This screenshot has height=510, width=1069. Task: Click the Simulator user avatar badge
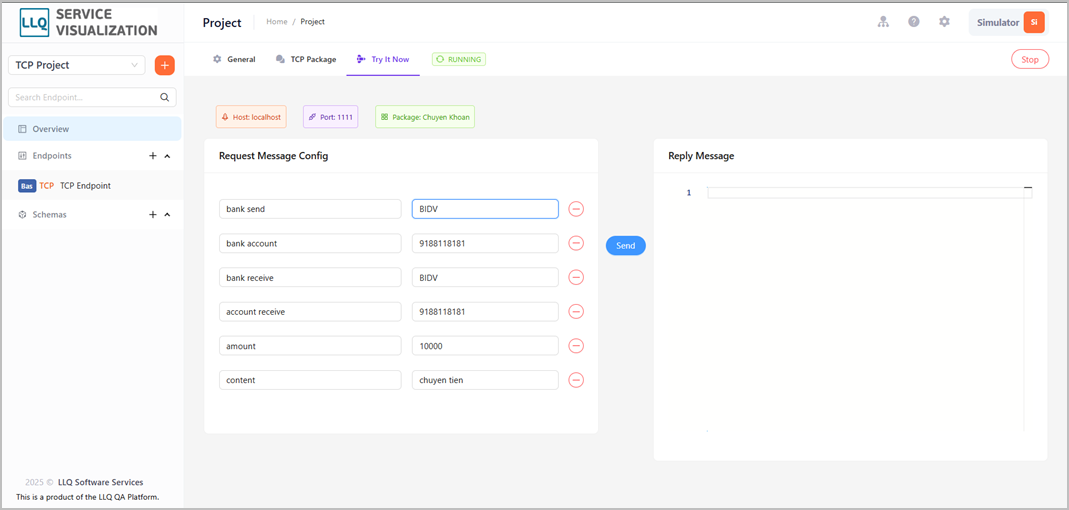1034,22
